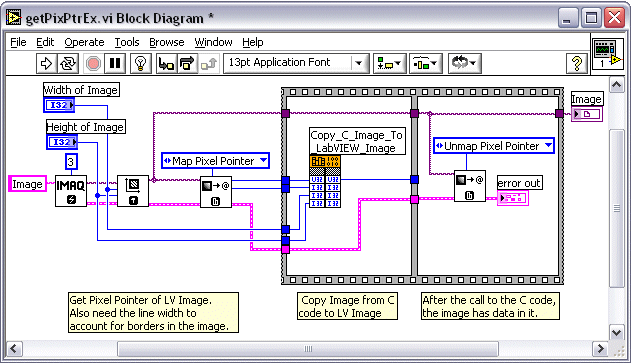631x363 pixels.
Task: Click the Pause button in toolbar
Action: pos(115,64)
